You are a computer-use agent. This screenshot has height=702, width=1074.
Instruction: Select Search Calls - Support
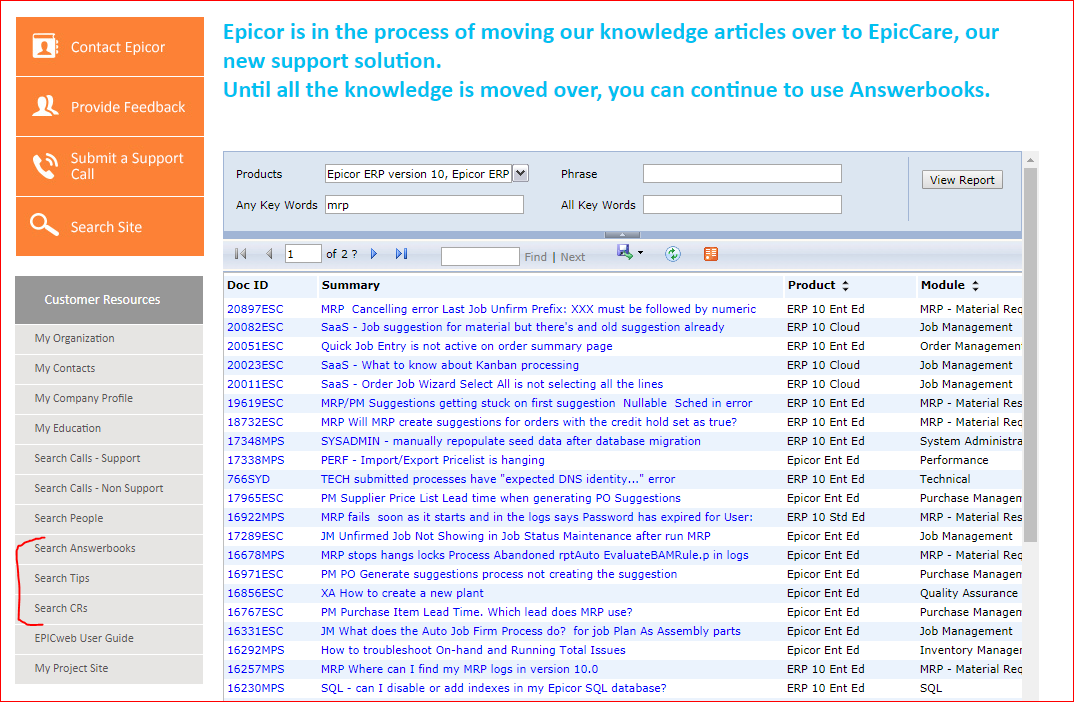(x=109, y=459)
